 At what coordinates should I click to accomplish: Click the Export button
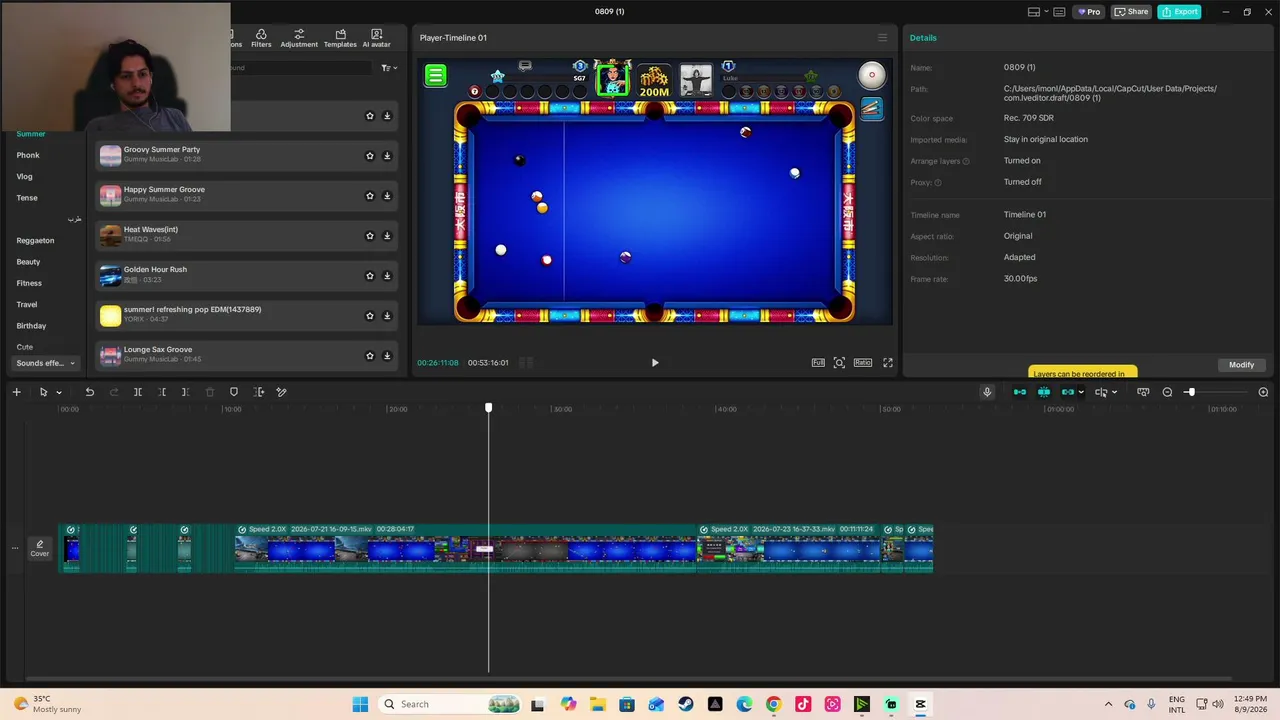point(1179,12)
